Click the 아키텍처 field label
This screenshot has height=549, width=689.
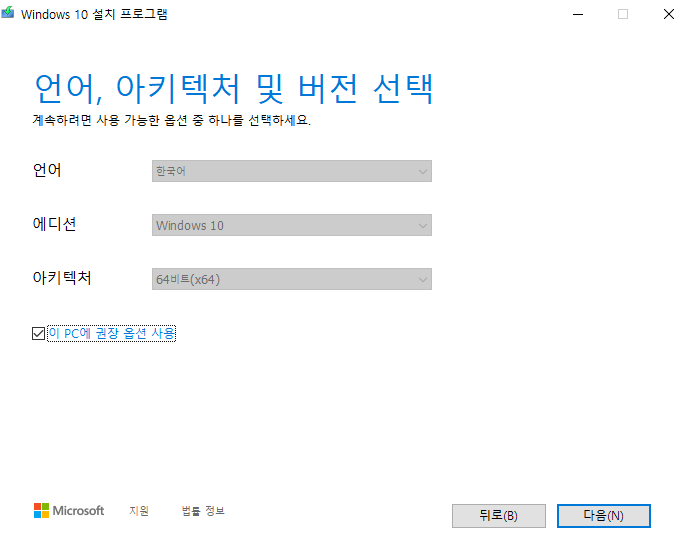pyautogui.click(x=62, y=278)
